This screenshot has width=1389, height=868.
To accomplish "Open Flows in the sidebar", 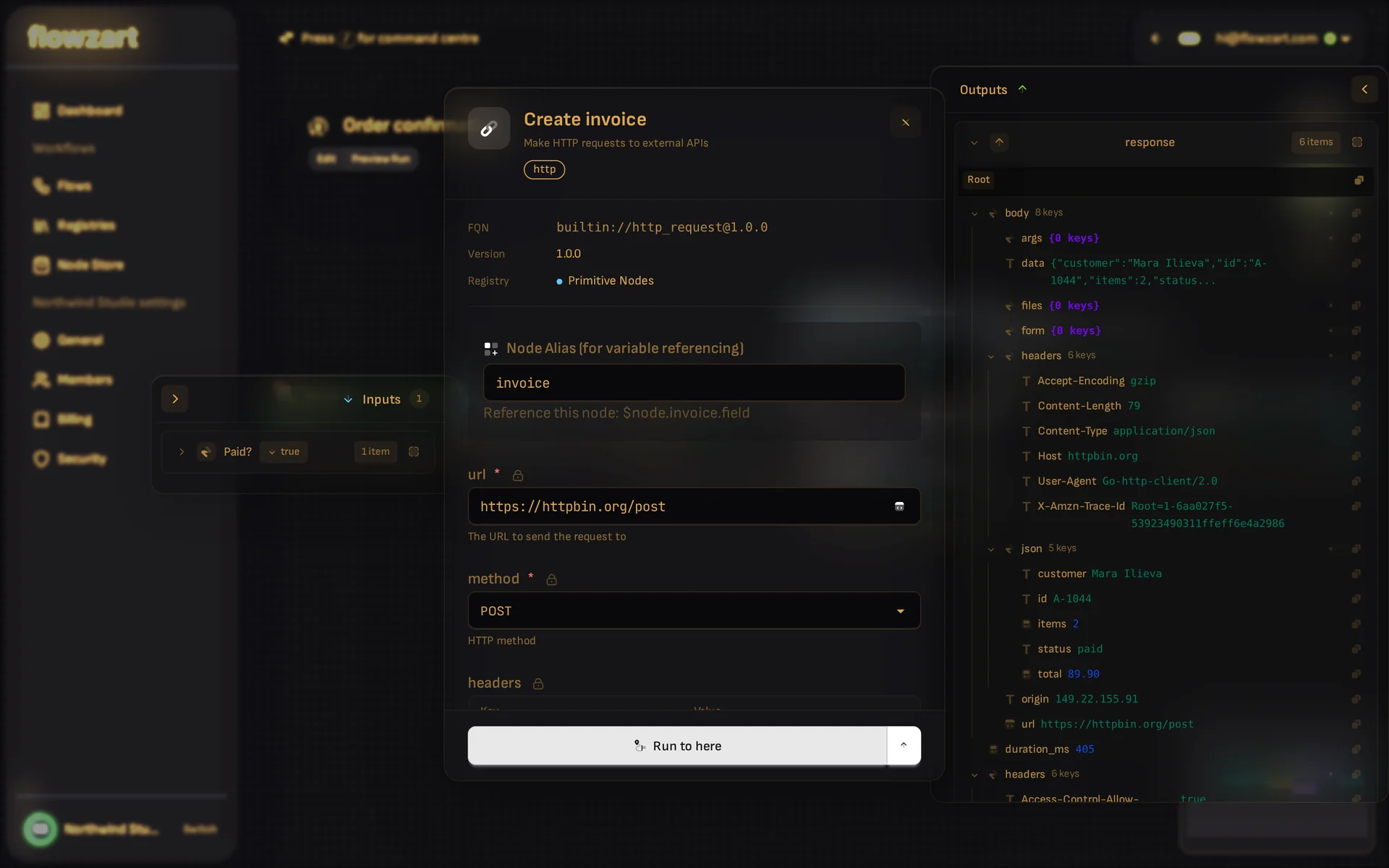I will tap(63, 186).
